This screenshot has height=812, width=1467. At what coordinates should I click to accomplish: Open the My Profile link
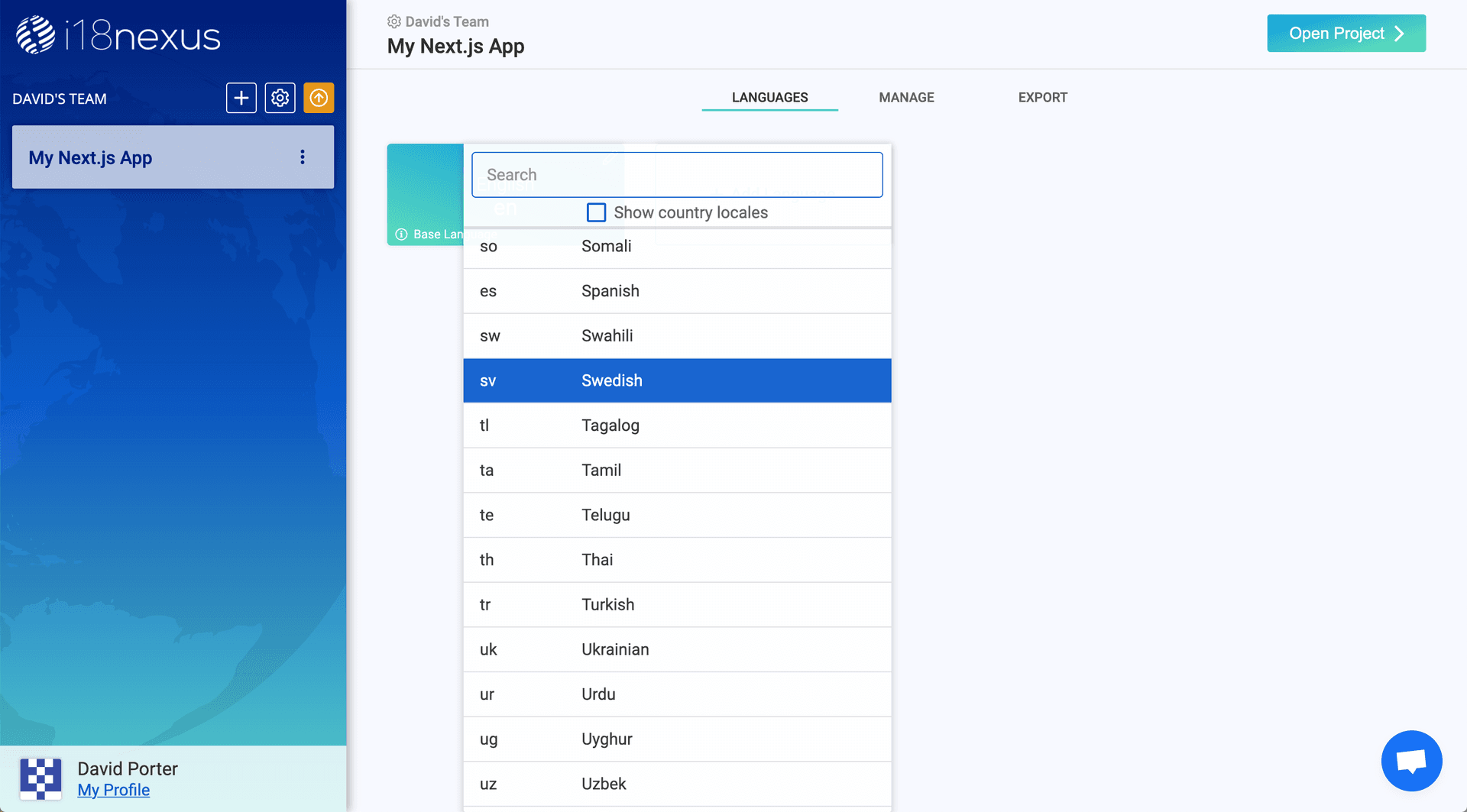pos(113,790)
